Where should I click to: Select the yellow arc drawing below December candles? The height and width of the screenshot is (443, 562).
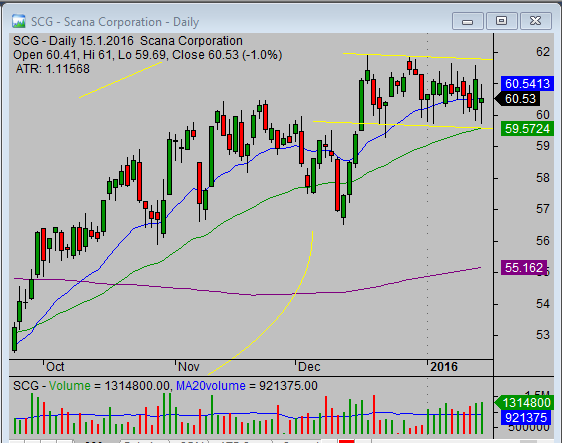(x=294, y=294)
